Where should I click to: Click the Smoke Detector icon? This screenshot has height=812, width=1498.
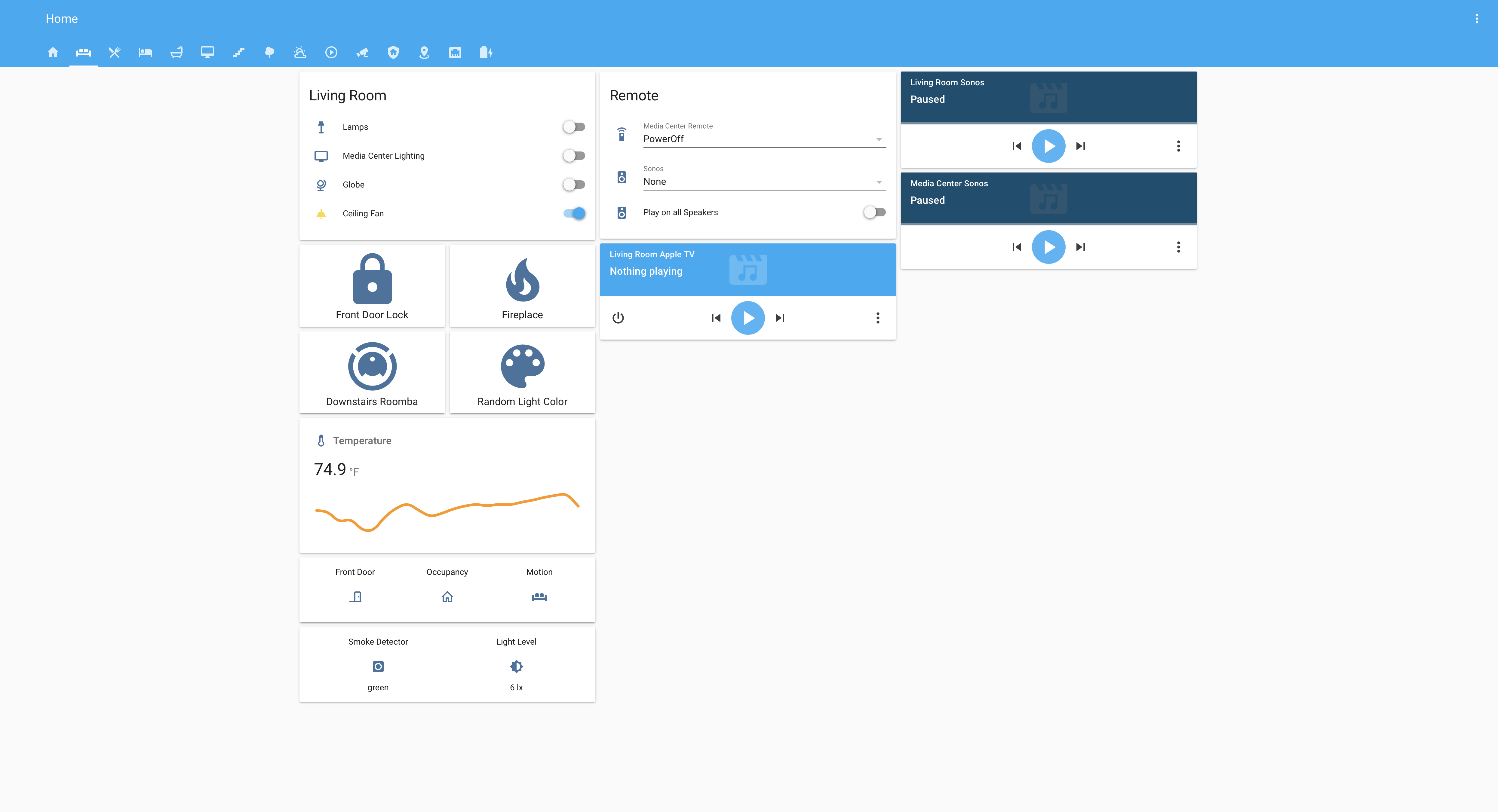point(378,666)
